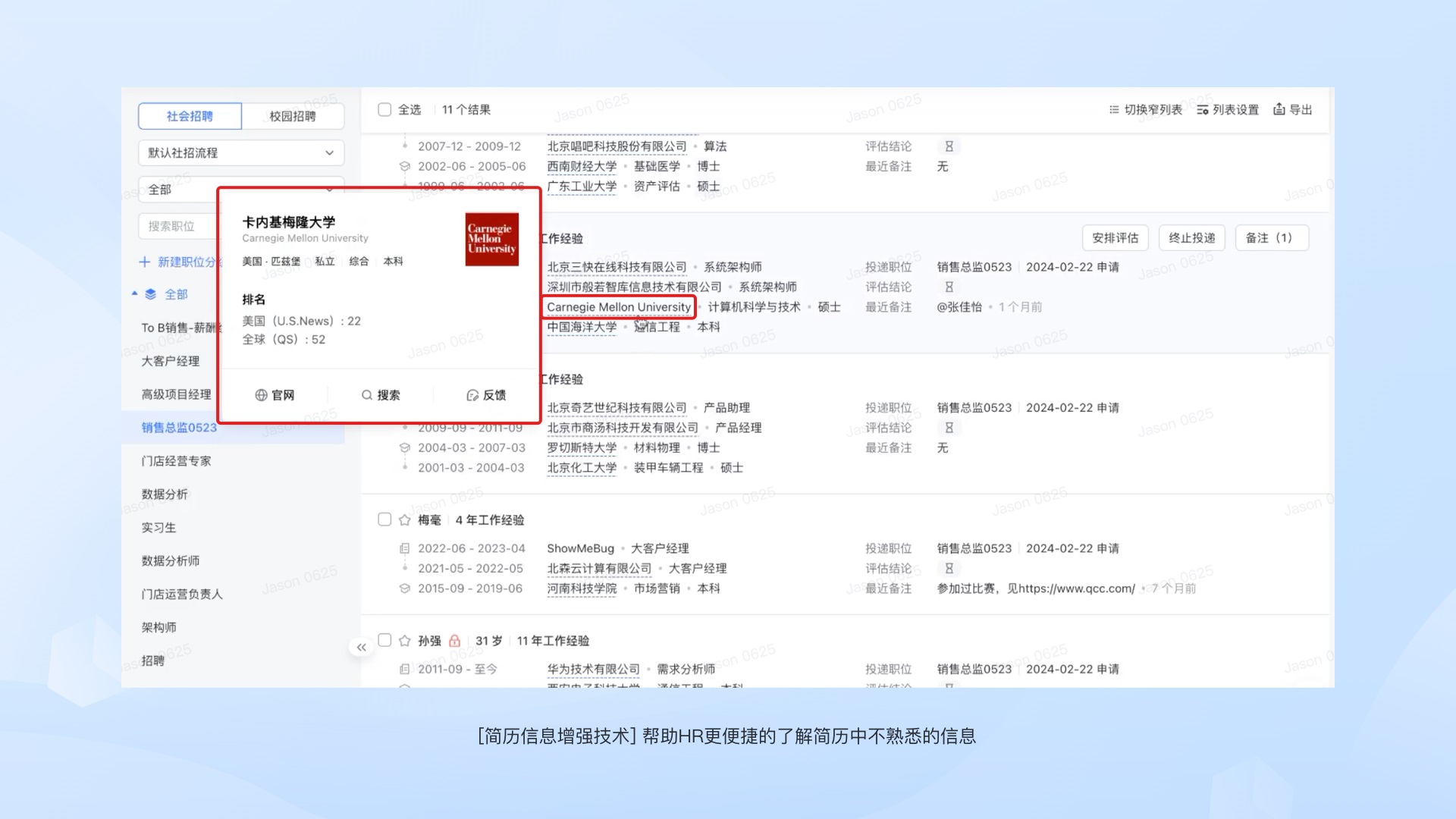1456x819 pixels.
Task: Click the @张佳怡 note mention
Action: tap(959, 307)
